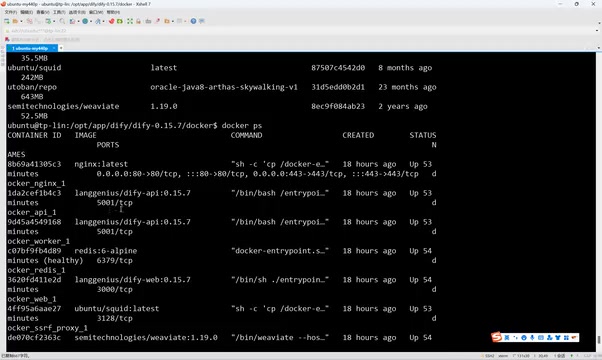Click container ID 9d45a4549168
Screen dimensions: 602x360
[x=34, y=222]
